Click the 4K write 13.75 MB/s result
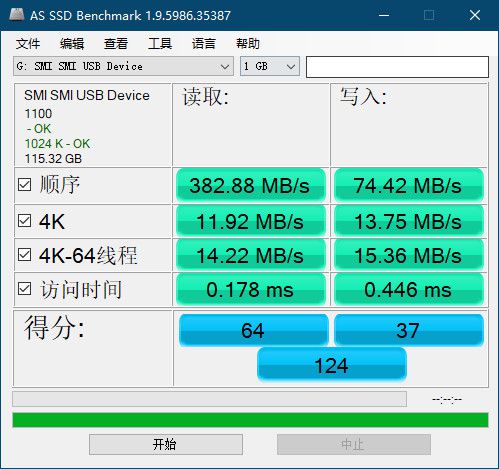The height and width of the screenshot is (469, 499). [x=408, y=221]
